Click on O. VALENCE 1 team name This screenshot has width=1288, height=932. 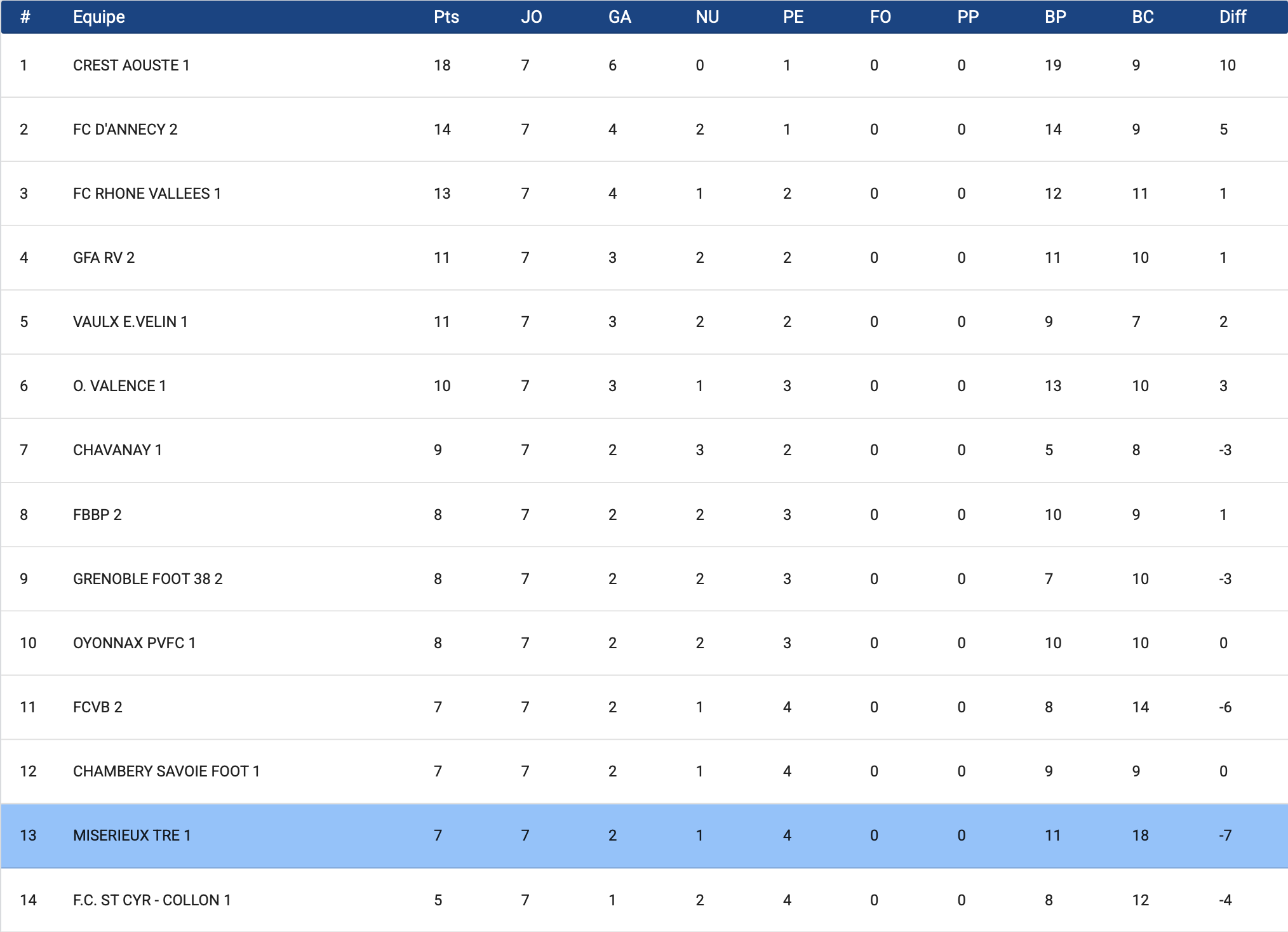(119, 386)
